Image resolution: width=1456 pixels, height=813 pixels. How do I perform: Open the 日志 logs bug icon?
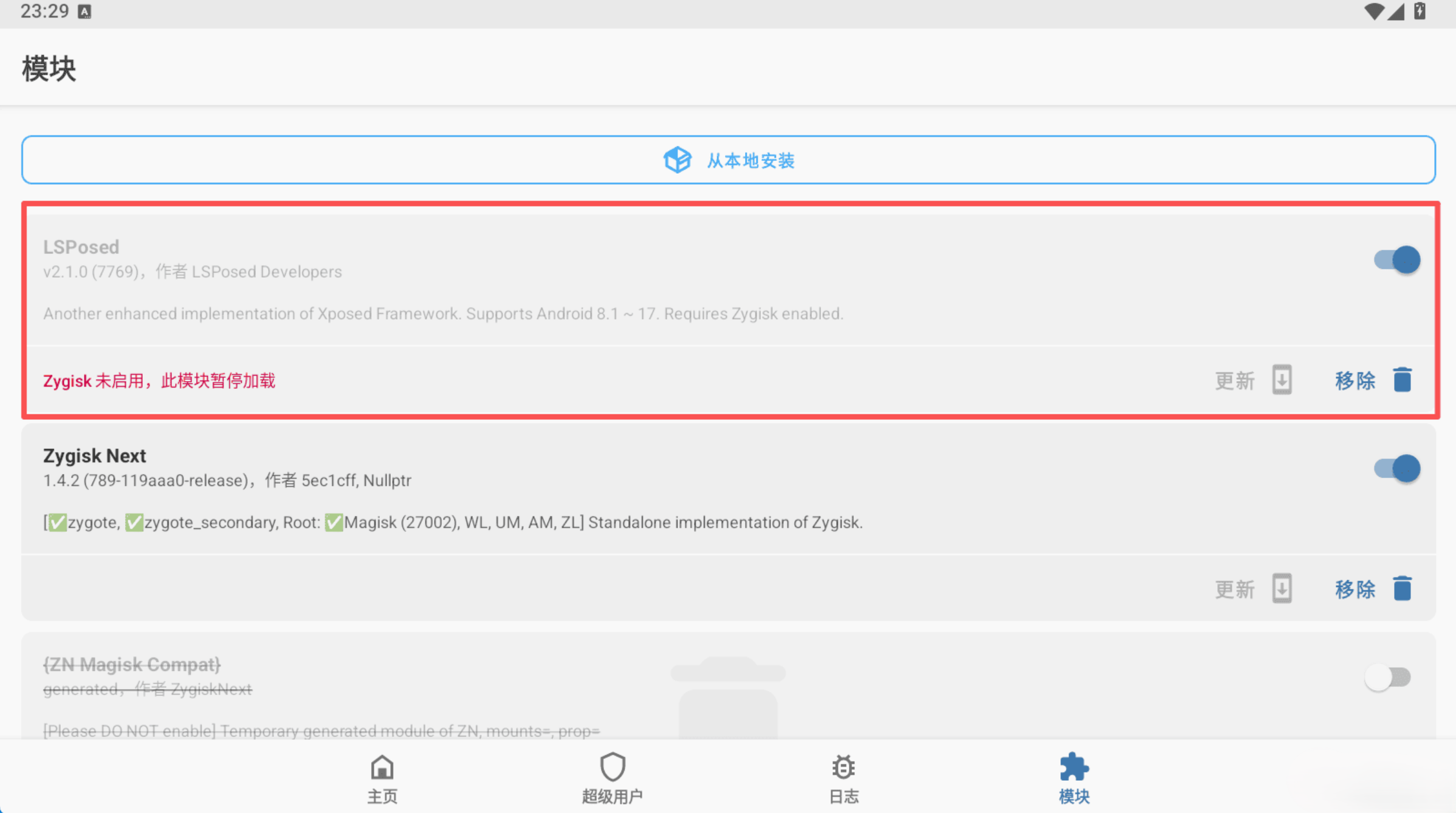tap(843, 767)
